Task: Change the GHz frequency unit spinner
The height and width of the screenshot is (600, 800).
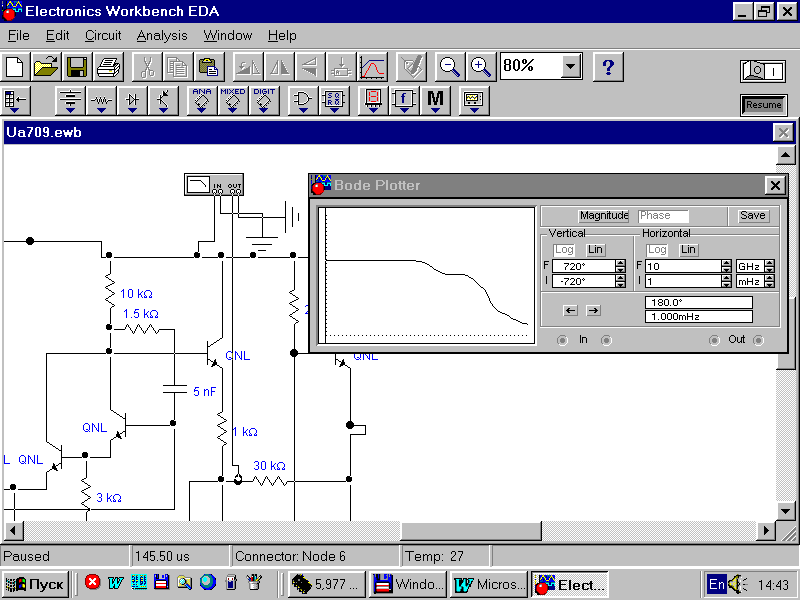Action: pyautogui.click(x=770, y=266)
